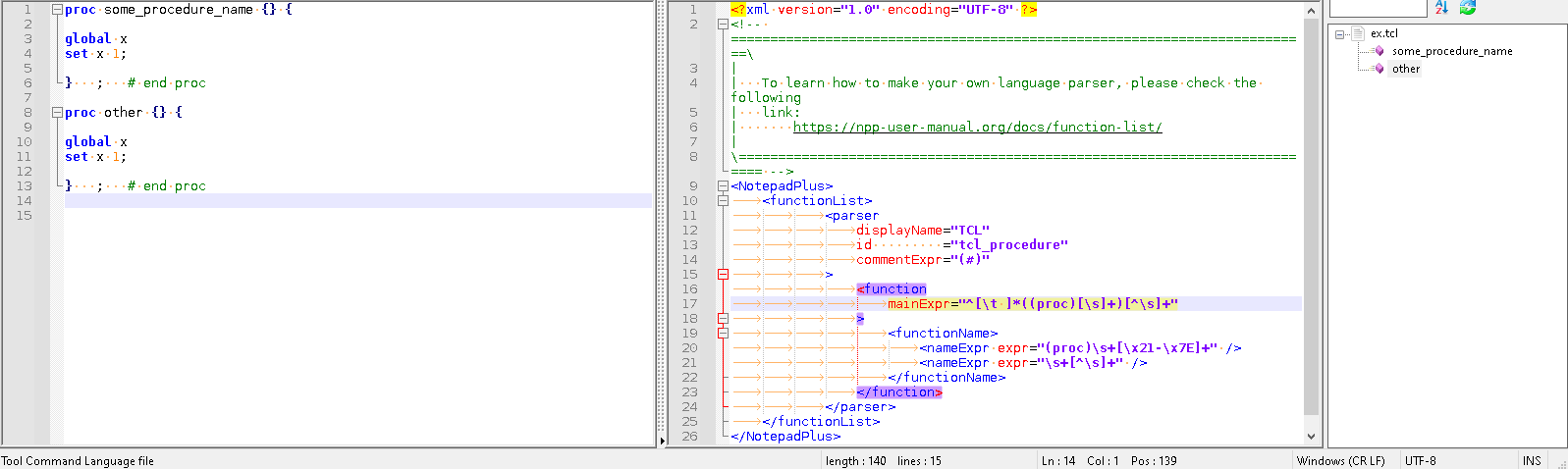
Task: Click the '# end proc' comment on Tcl line 6
Action: pos(167,83)
